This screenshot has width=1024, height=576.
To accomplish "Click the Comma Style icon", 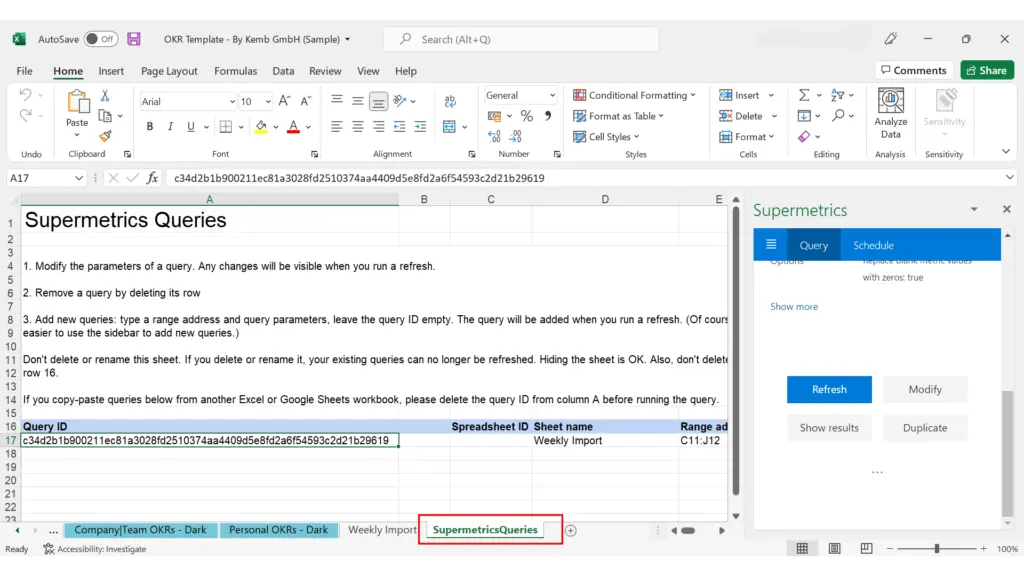I will pos(547,116).
